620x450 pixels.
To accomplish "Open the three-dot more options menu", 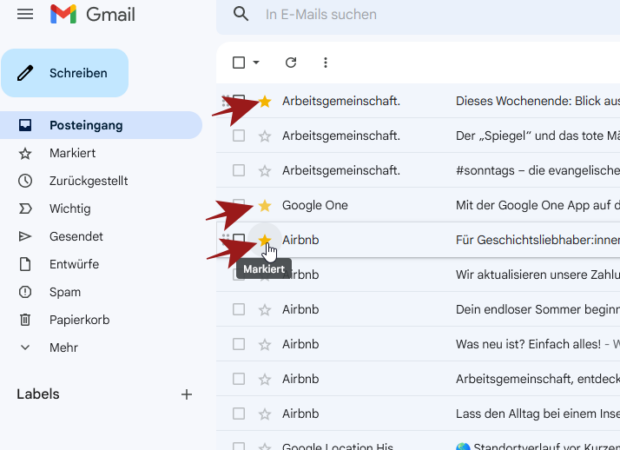I will coord(325,62).
